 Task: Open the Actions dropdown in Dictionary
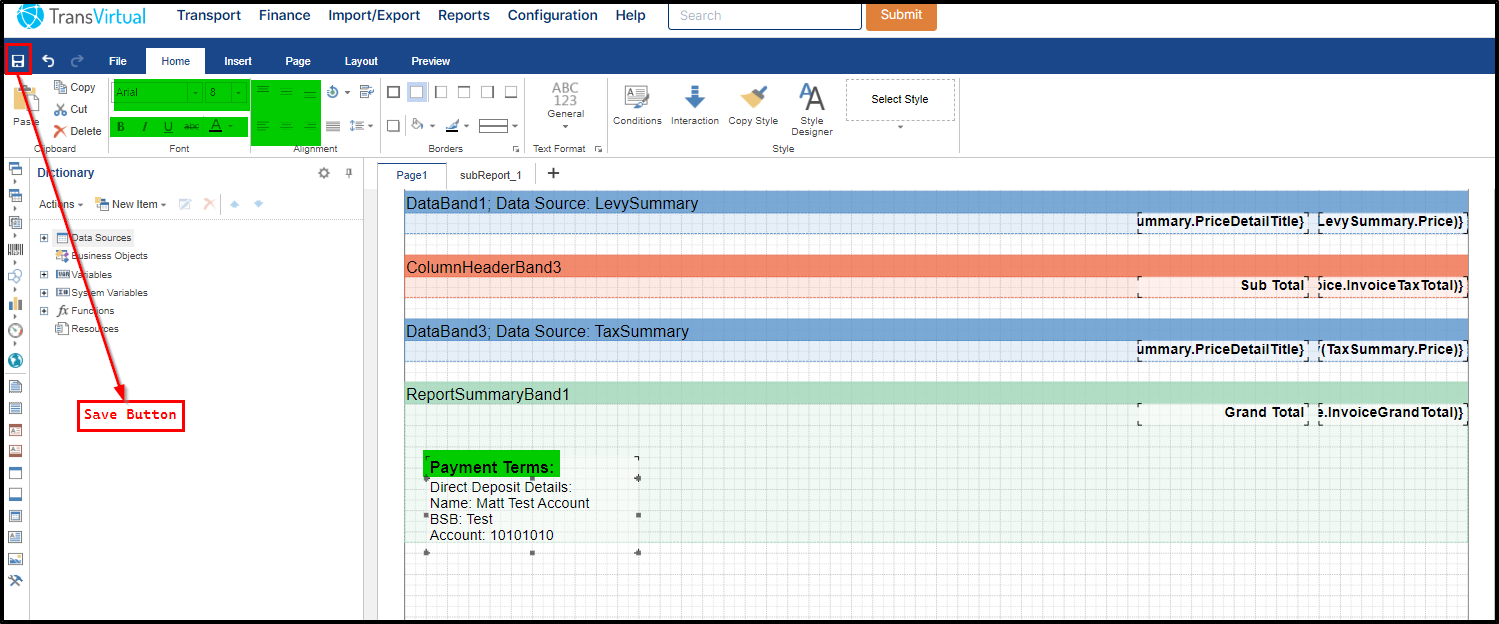click(61, 204)
